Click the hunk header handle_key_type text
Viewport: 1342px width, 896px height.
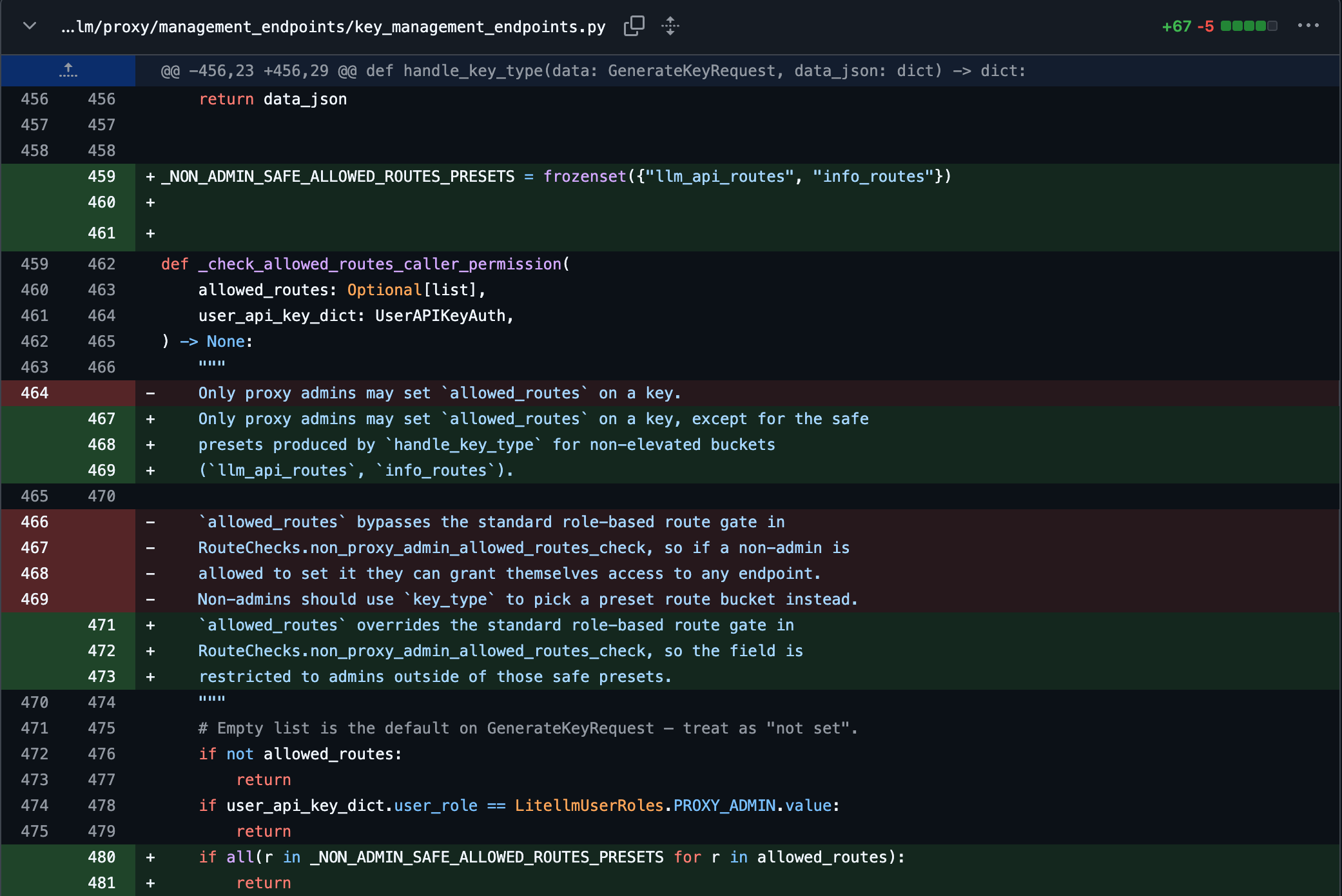[x=473, y=71]
